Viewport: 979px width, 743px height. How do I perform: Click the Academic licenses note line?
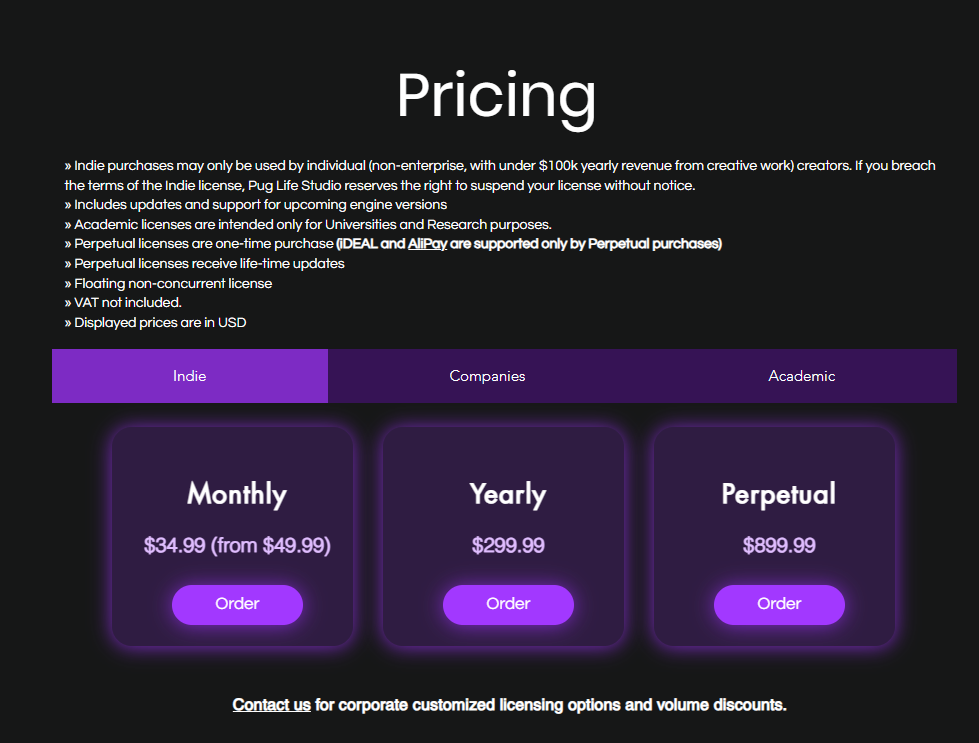(308, 224)
